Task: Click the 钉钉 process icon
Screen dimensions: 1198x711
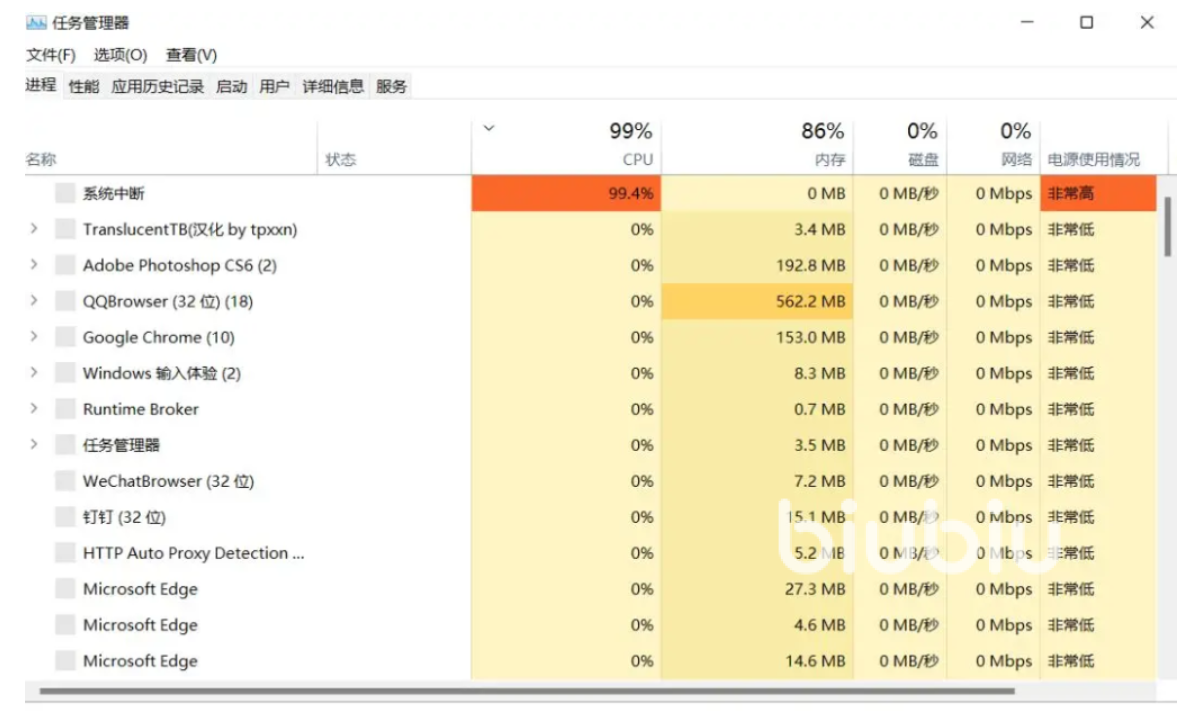Action: (x=65, y=518)
